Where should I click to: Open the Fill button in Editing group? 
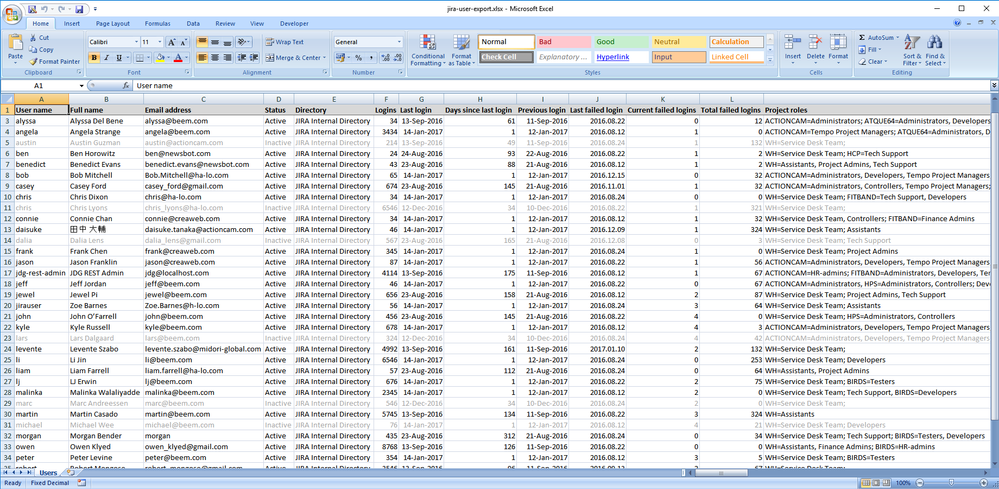coord(869,50)
